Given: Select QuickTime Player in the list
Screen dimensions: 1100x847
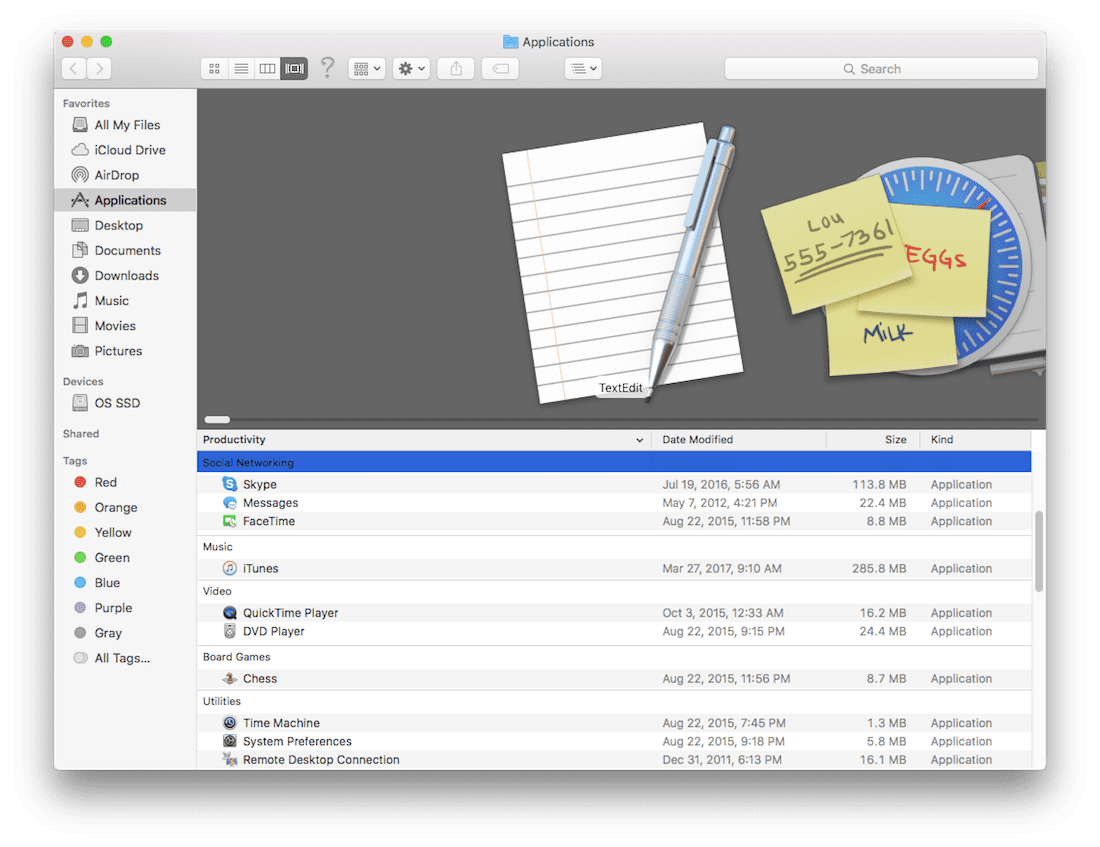Looking at the screenshot, I should [290, 613].
